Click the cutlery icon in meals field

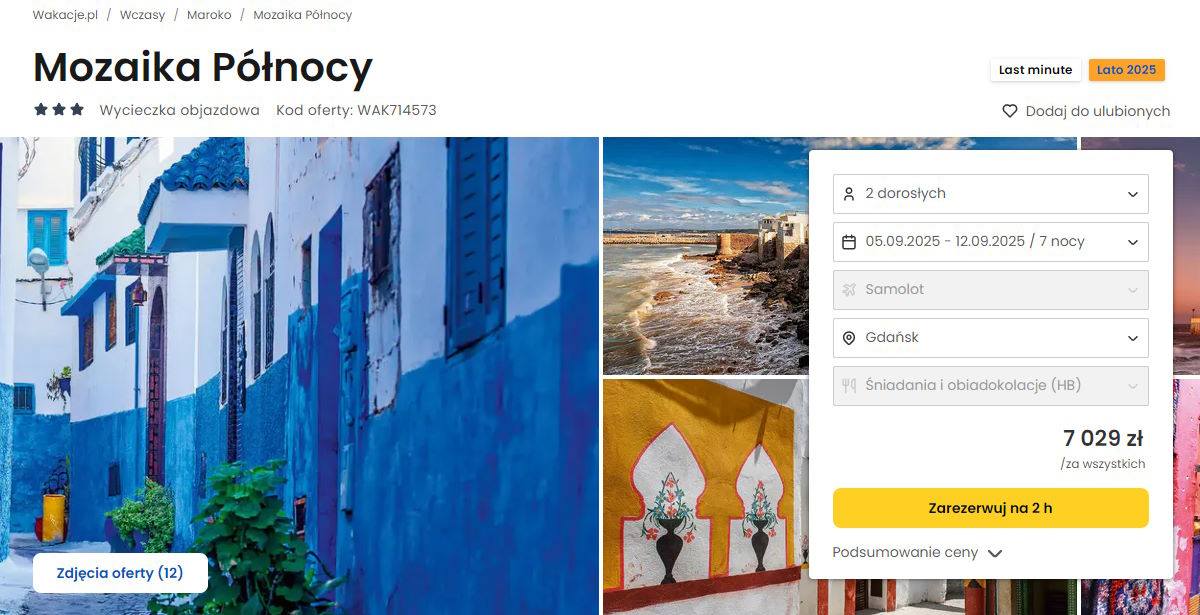click(849, 386)
